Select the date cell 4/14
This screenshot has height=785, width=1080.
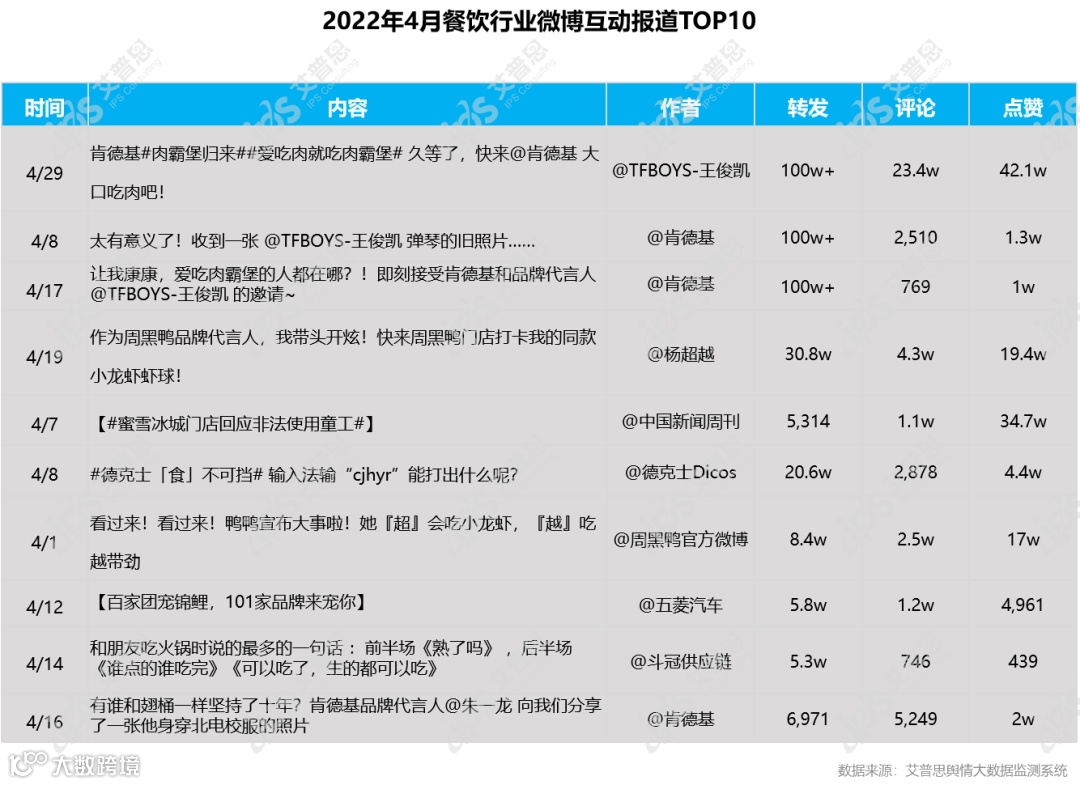45,663
